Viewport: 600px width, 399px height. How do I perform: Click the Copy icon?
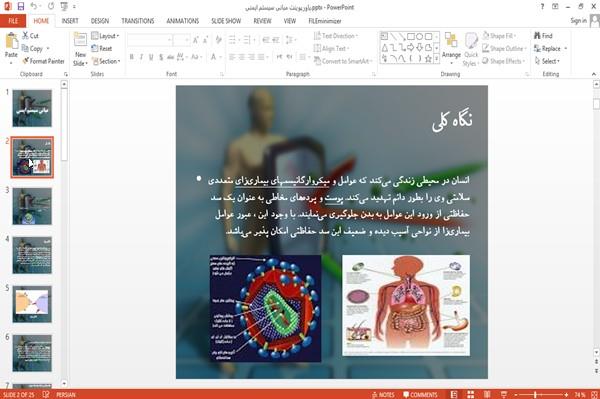tap(25, 49)
